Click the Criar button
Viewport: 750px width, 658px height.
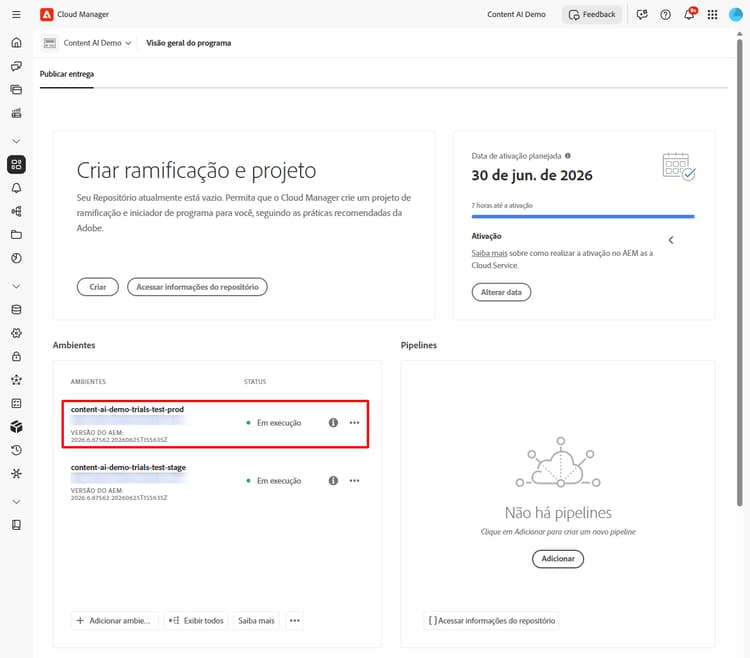tap(98, 287)
